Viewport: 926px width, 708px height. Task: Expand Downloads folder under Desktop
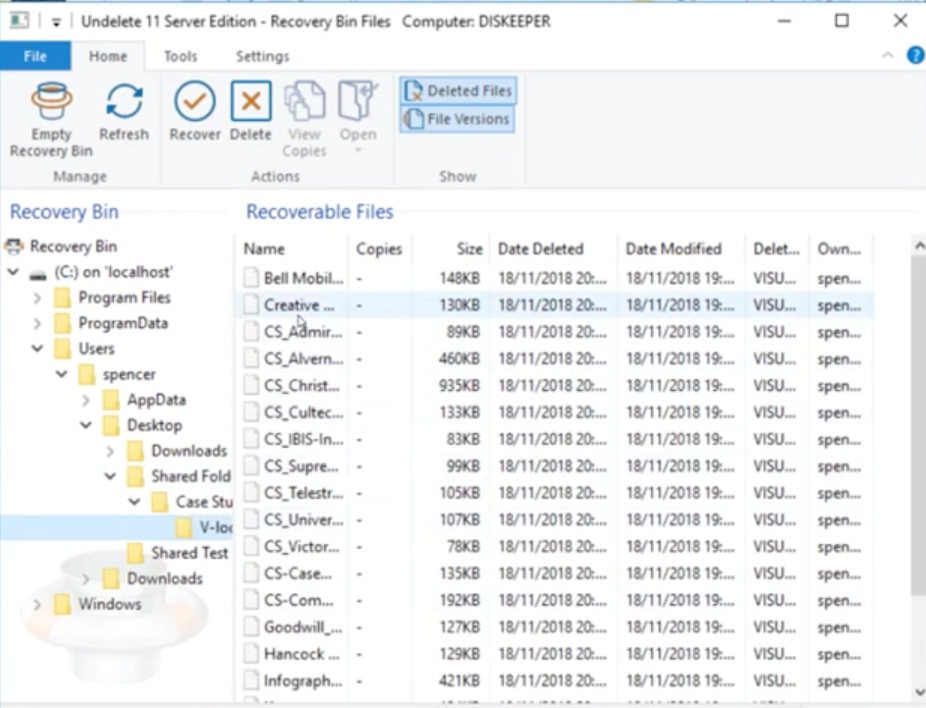110,451
